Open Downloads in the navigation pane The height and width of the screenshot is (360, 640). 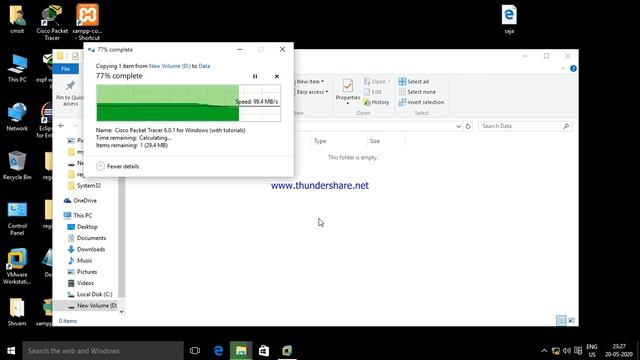coord(86,249)
